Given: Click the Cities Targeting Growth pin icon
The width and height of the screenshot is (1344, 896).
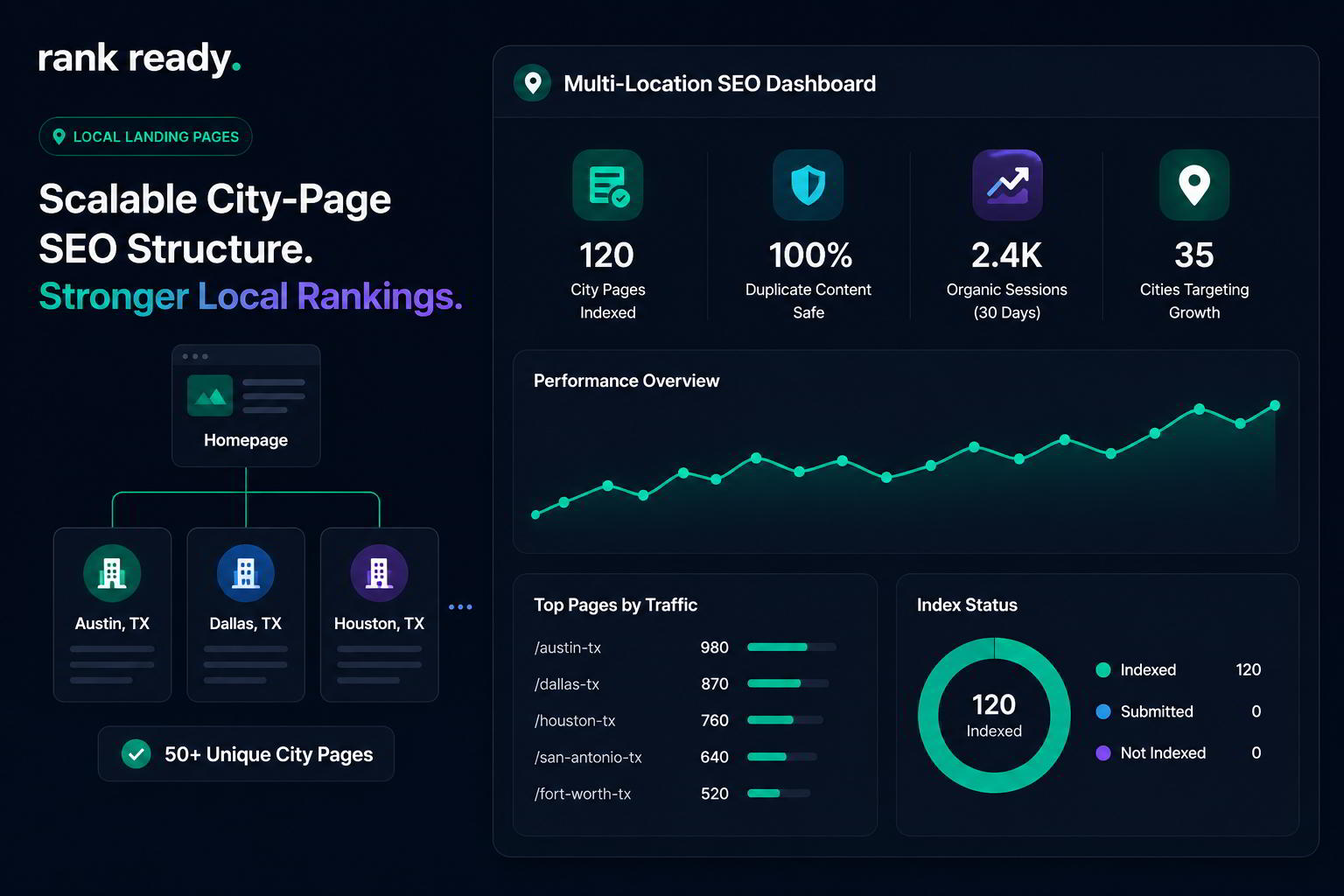Looking at the screenshot, I should pos(1194,185).
